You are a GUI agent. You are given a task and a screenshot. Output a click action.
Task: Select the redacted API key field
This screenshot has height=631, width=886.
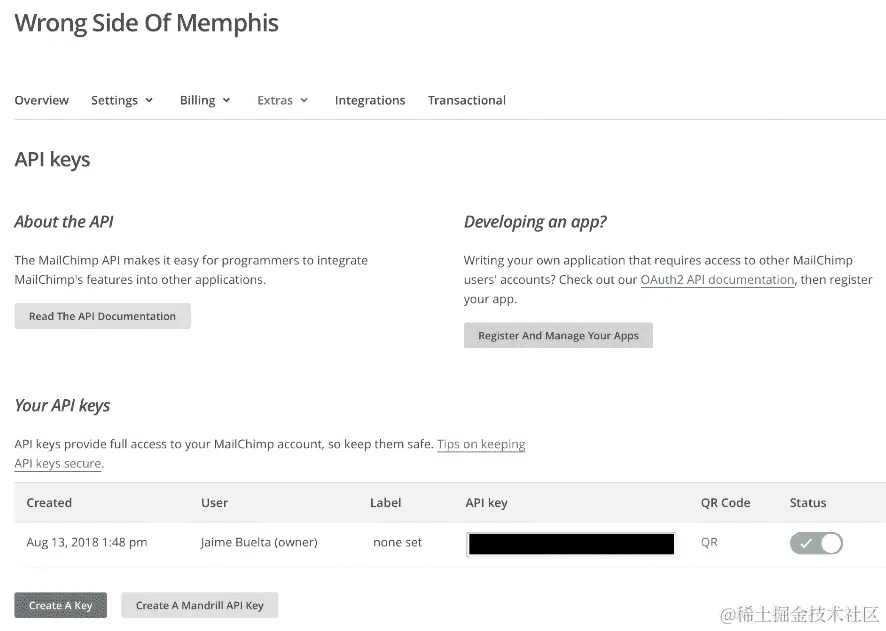pos(571,544)
